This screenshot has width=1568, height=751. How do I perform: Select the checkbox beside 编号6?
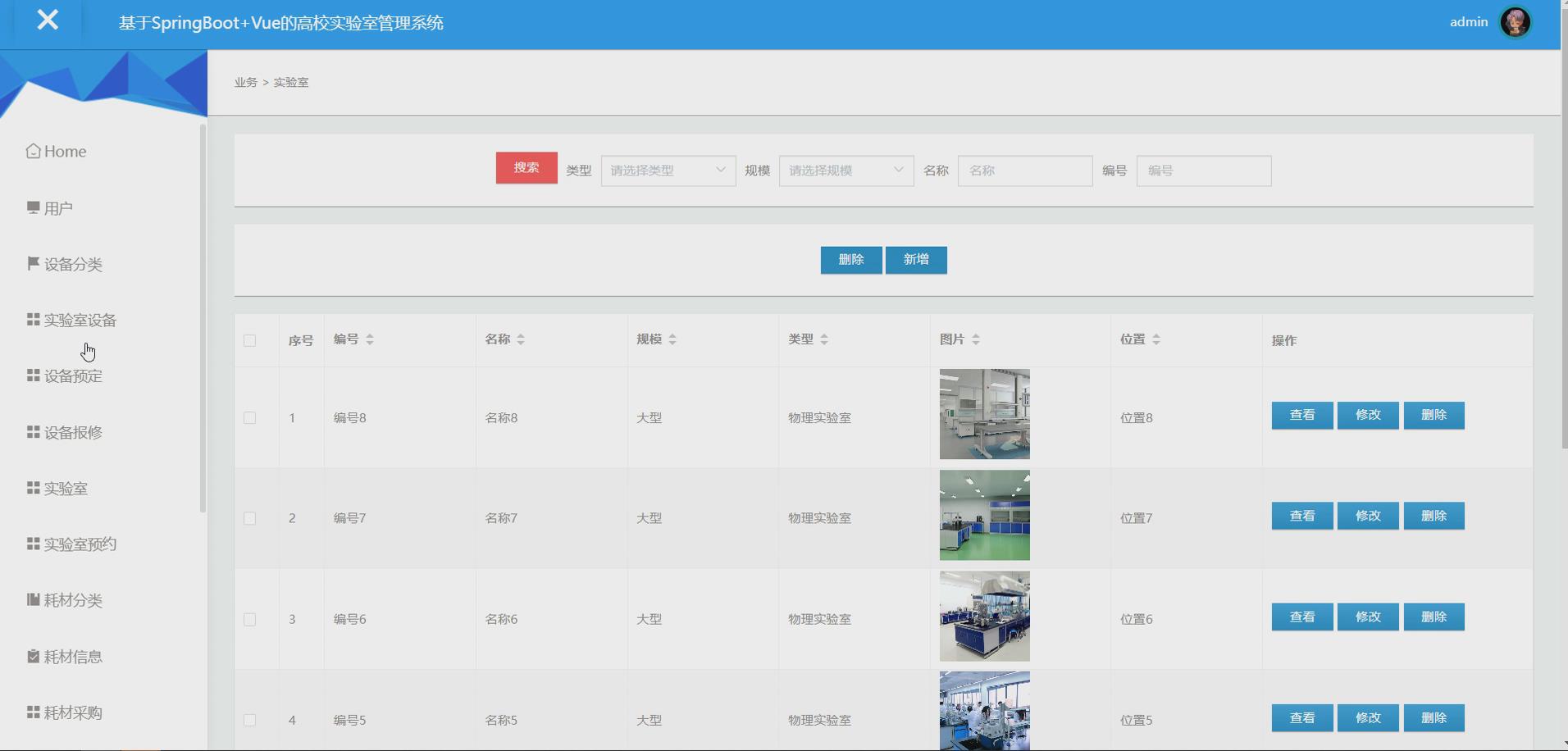(x=250, y=620)
